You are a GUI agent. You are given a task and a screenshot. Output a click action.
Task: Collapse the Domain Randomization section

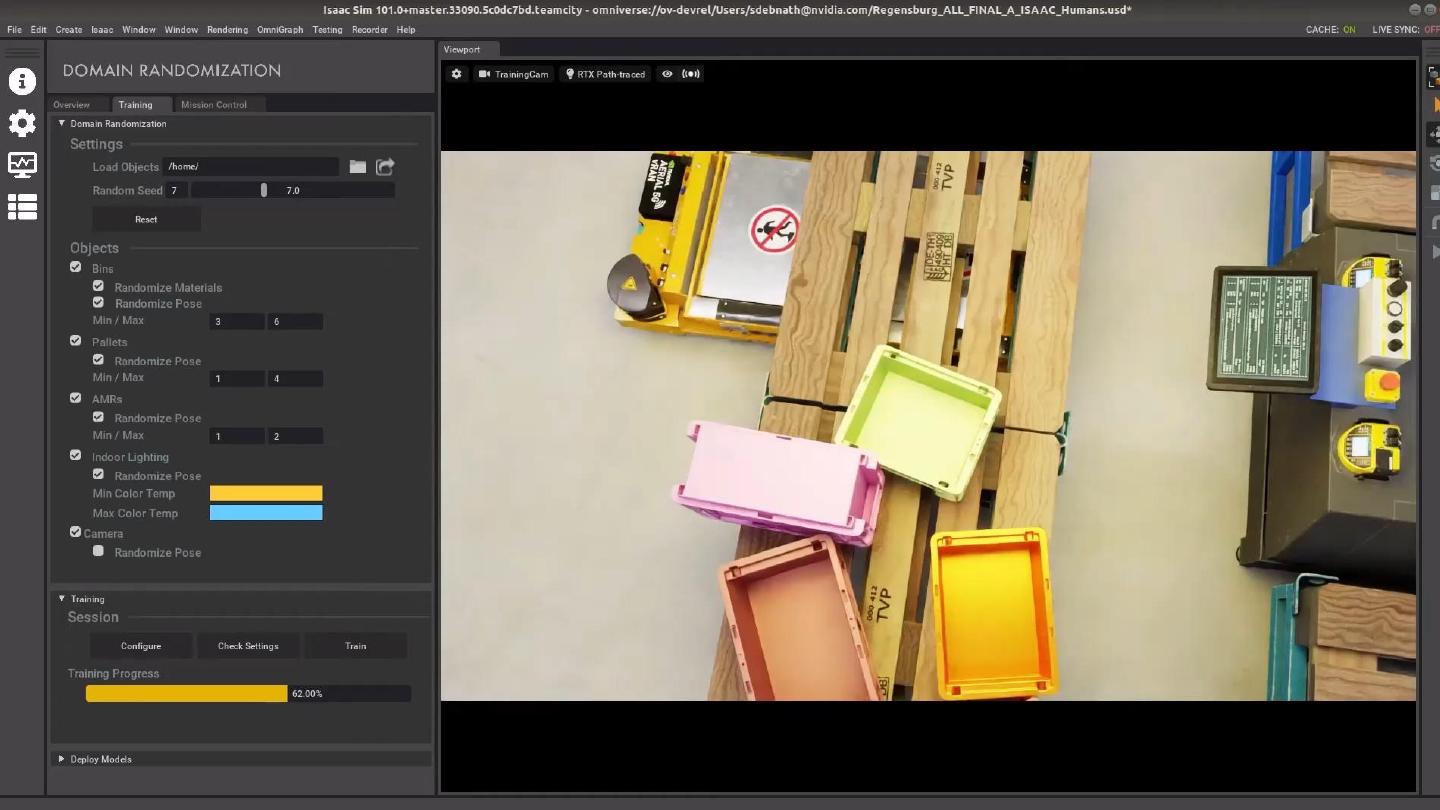click(x=62, y=124)
